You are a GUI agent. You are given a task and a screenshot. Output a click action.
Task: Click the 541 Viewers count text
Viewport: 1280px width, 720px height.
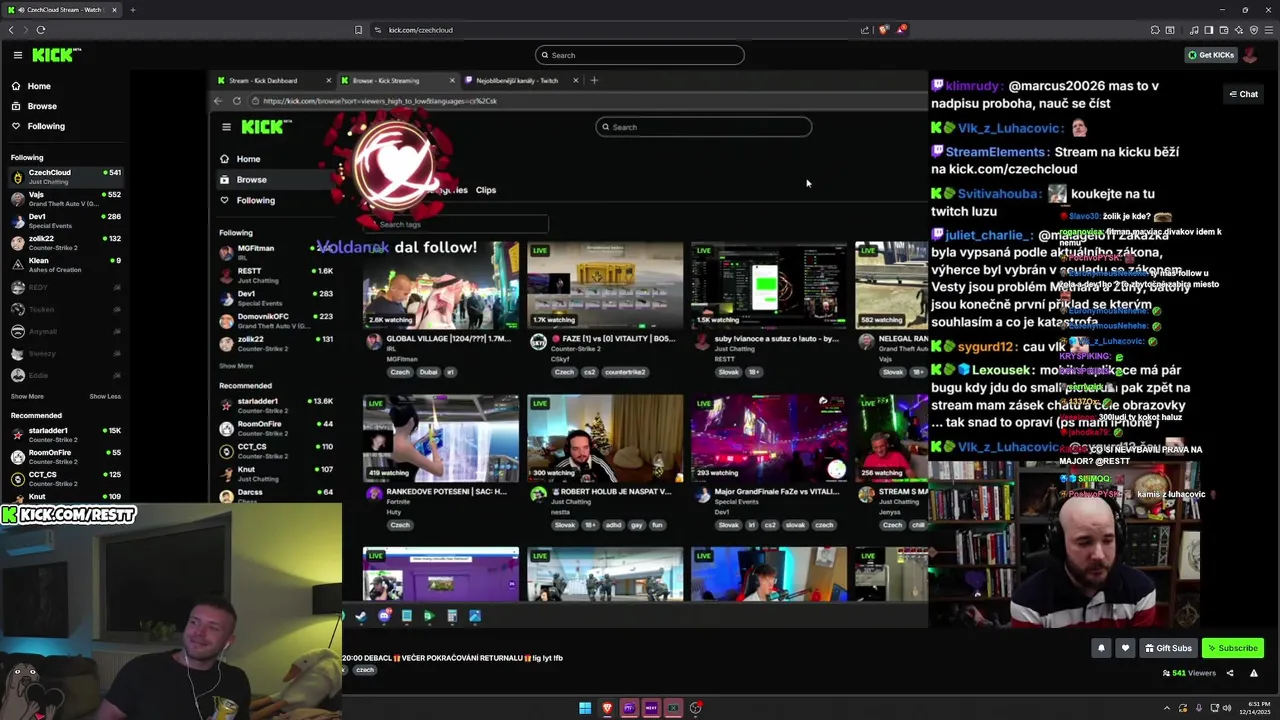1194,673
